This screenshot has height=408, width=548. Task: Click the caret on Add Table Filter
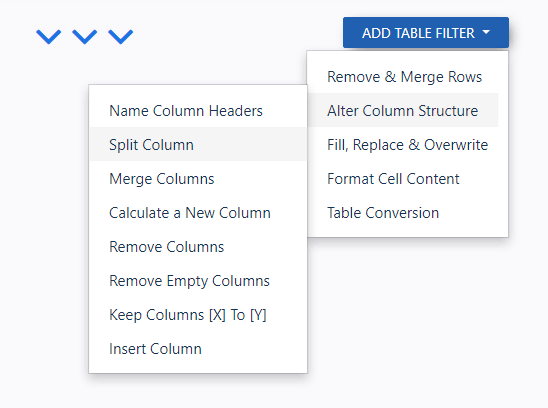tap(486, 32)
